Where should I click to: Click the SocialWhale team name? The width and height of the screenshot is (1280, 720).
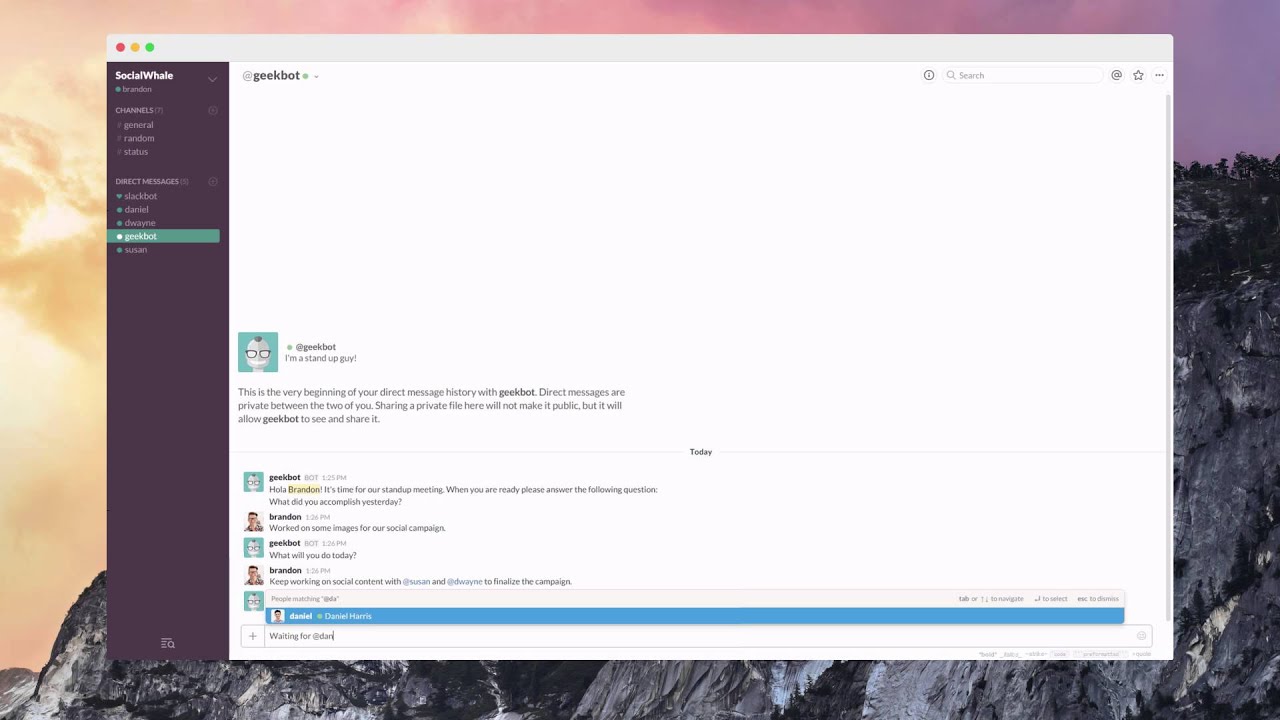(144, 75)
